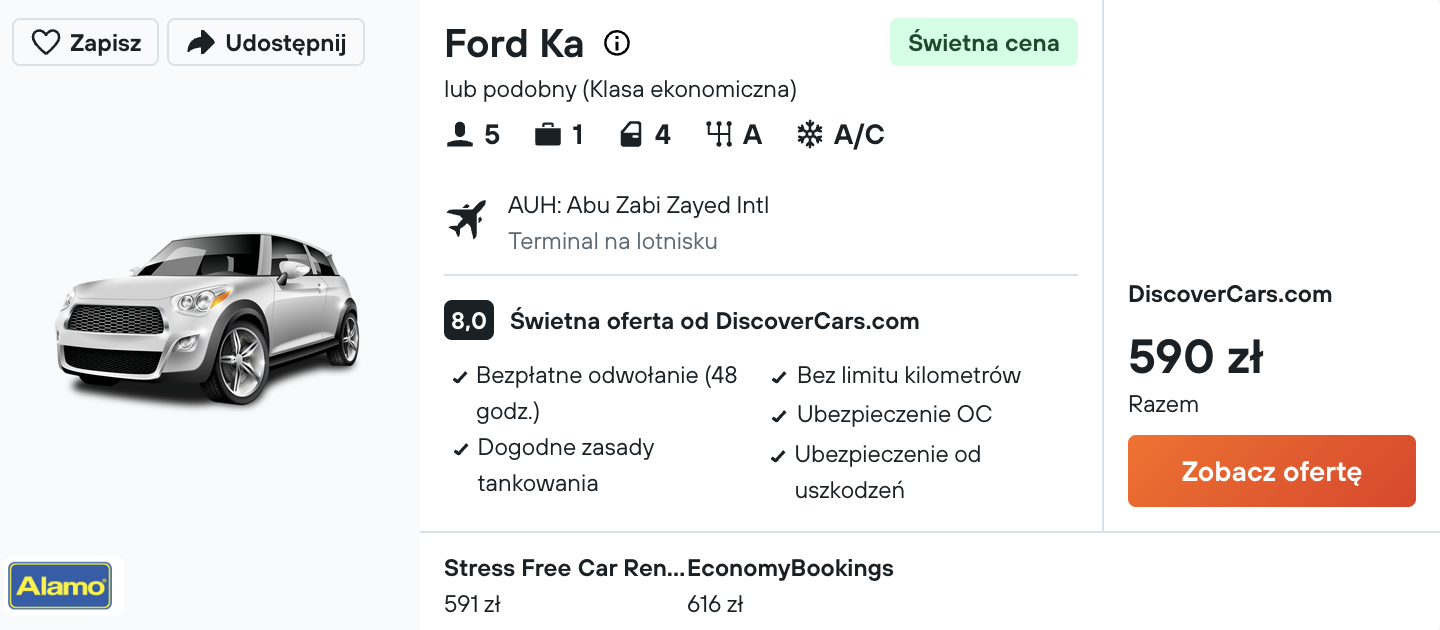Click the airplane pickup location icon
The width and height of the screenshot is (1440, 630).
click(x=466, y=220)
